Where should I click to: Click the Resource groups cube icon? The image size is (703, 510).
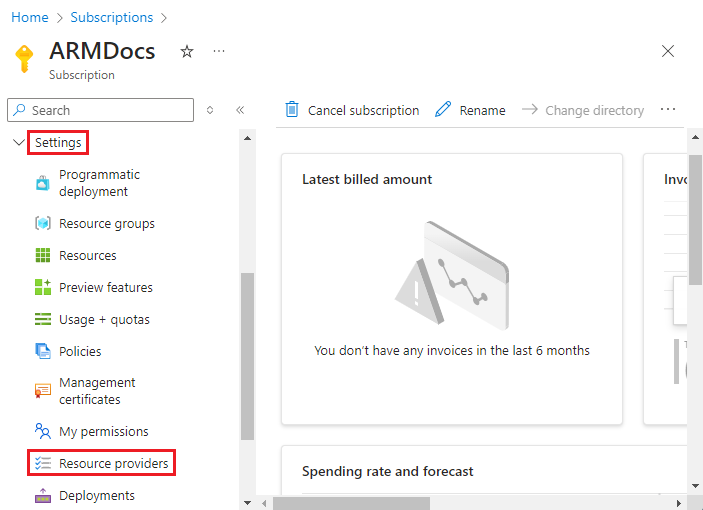click(x=43, y=223)
